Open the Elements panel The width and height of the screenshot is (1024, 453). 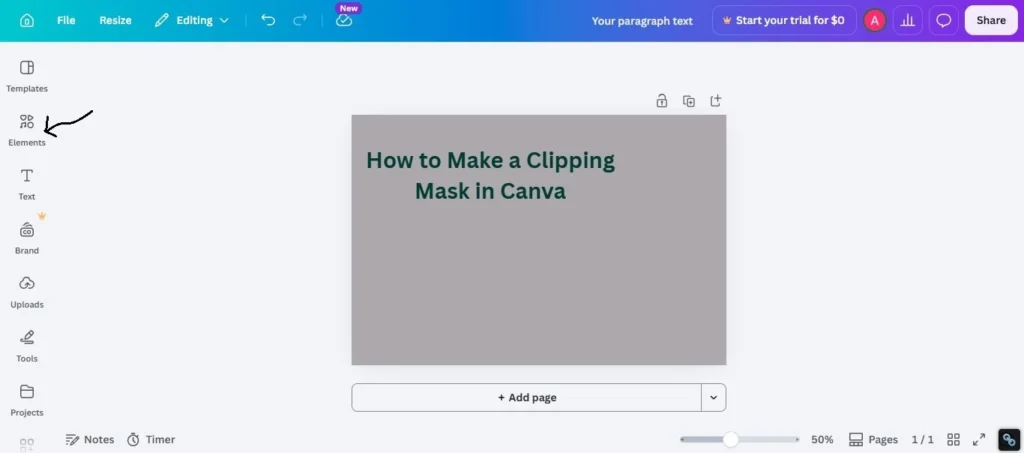click(27, 130)
